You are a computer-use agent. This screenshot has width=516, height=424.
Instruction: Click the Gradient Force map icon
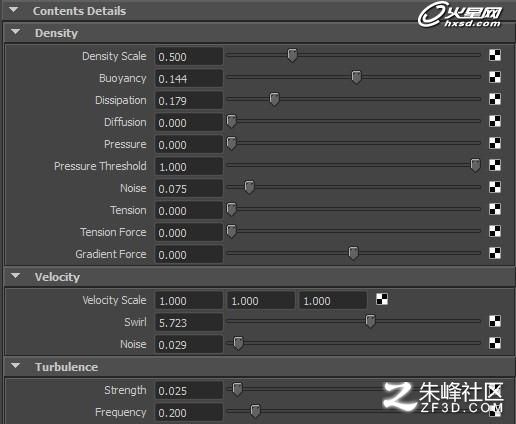(x=495, y=253)
